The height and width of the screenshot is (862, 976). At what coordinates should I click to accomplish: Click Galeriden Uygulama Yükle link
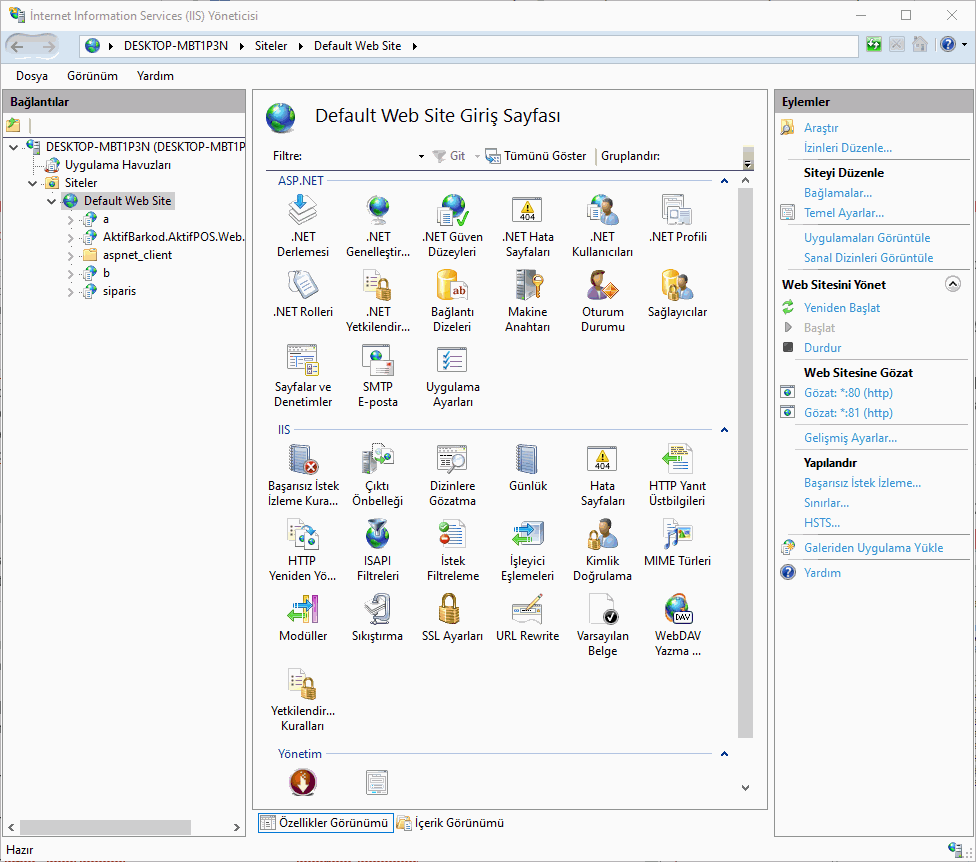pos(873,548)
